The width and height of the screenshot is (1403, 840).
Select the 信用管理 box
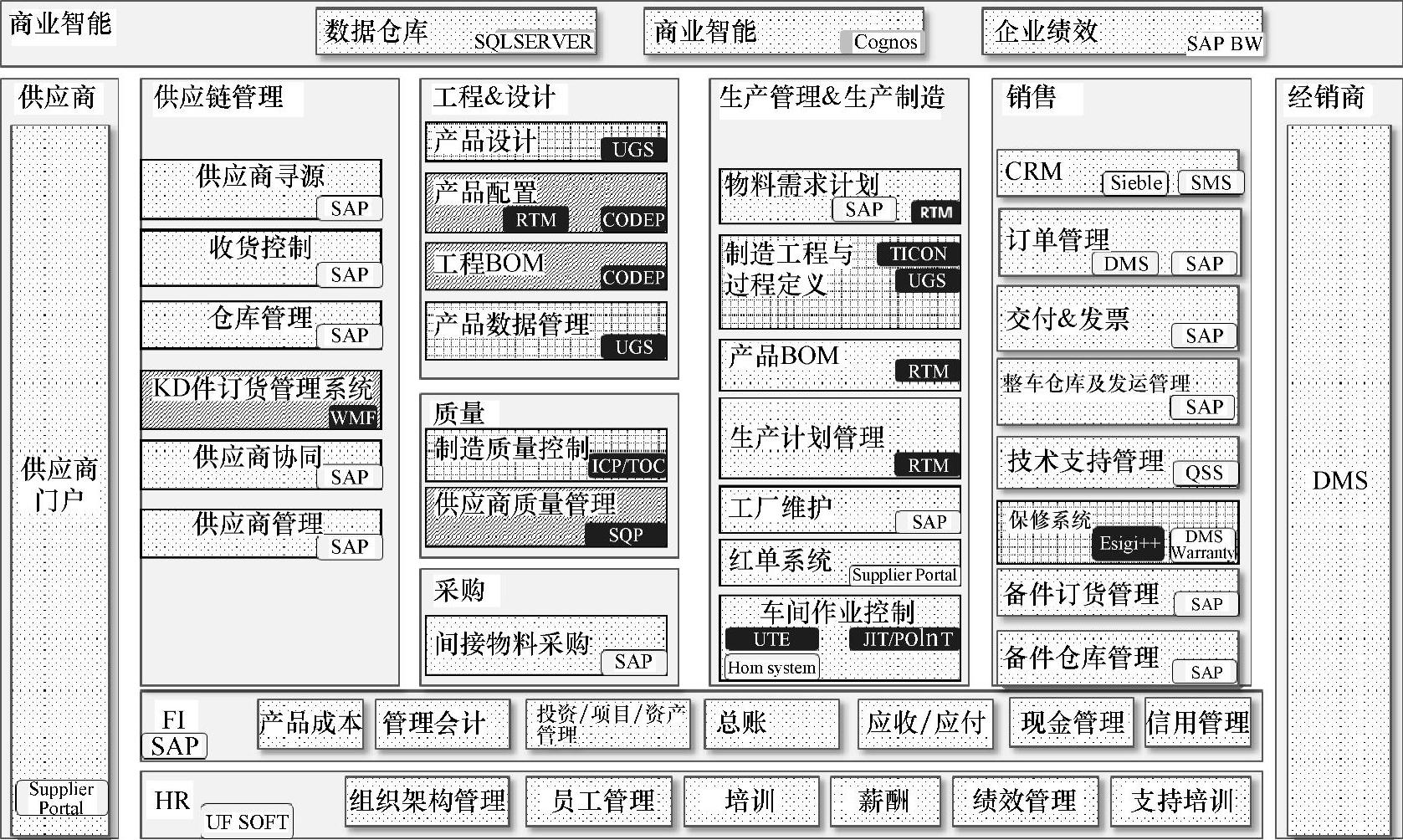click(1198, 722)
